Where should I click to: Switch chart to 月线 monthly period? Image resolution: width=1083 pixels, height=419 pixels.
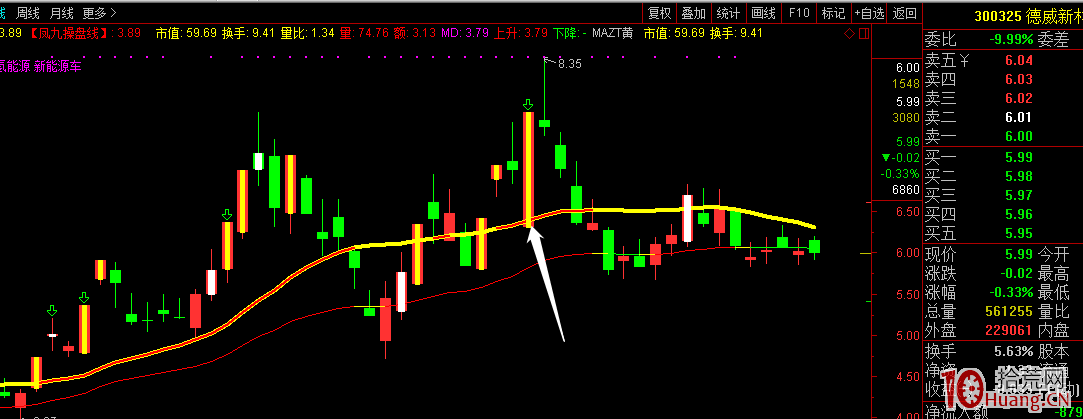pos(61,12)
